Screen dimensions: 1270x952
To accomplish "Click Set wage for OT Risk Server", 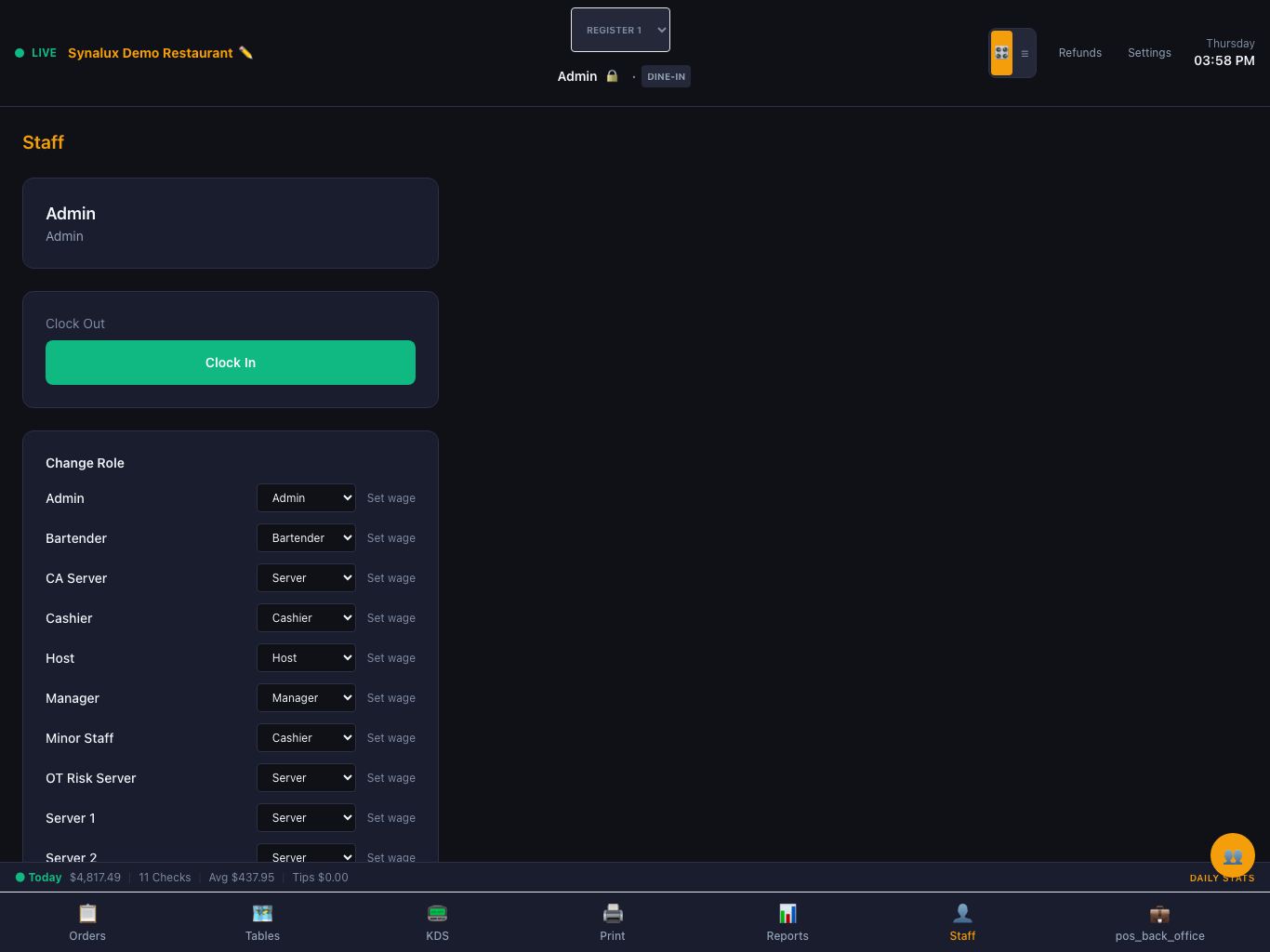I will [391, 778].
